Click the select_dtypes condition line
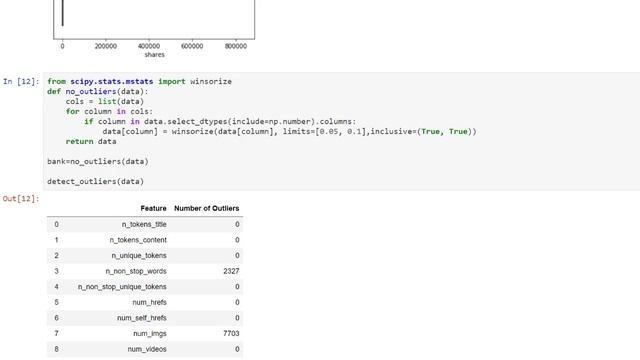The image size is (640, 360). [x=220, y=122]
